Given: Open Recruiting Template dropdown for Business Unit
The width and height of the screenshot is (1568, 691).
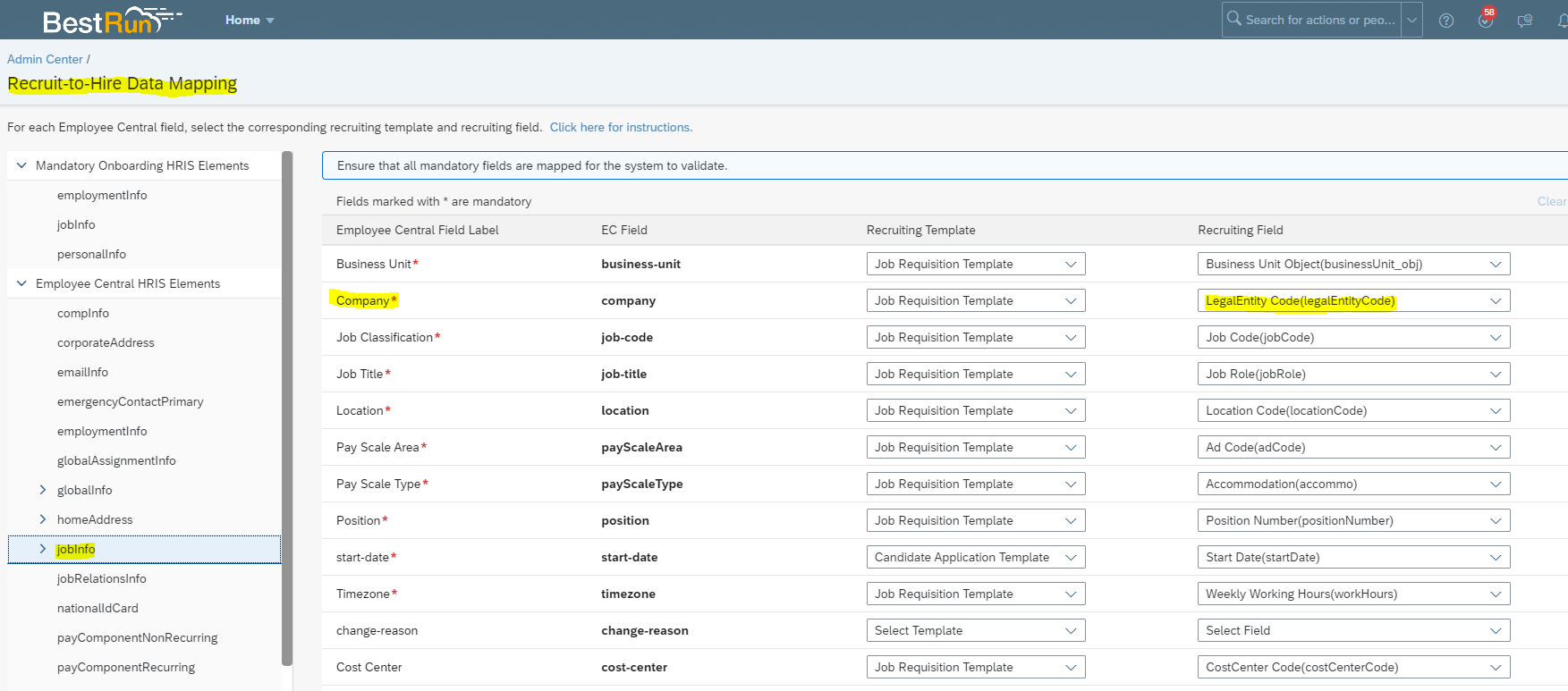Looking at the screenshot, I should point(976,264).
